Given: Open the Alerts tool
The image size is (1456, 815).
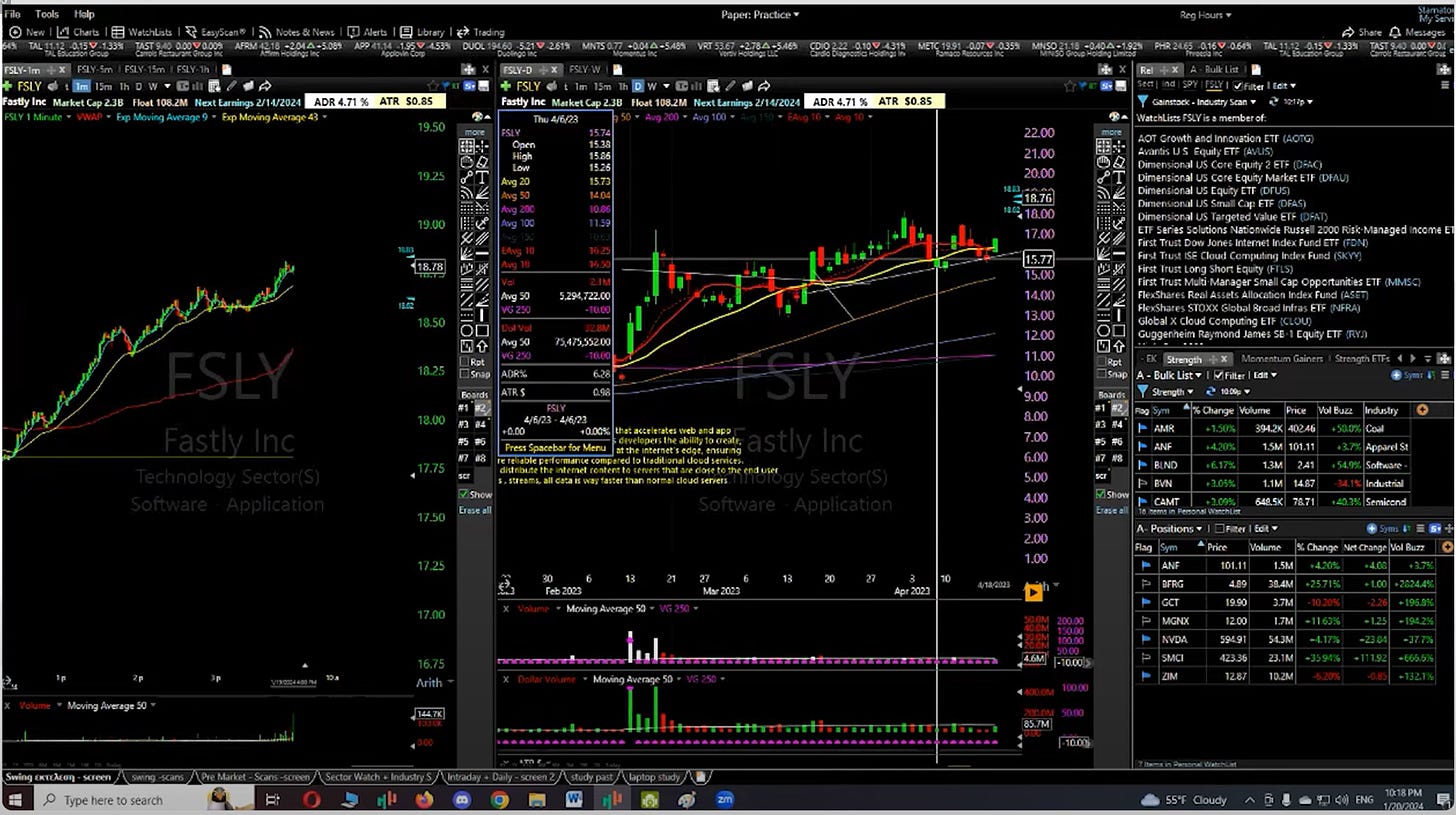Looking at the screenshot, I should [368, 32].
